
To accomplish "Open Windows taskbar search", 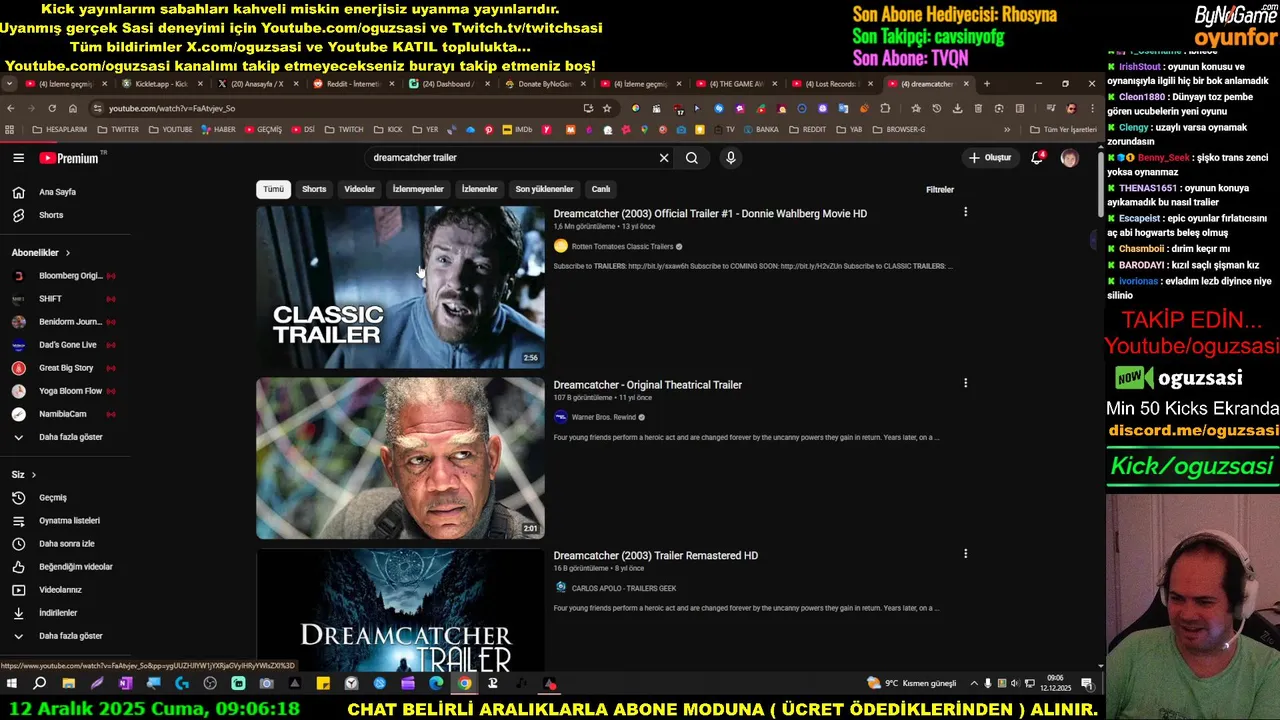I will (39, 684).
